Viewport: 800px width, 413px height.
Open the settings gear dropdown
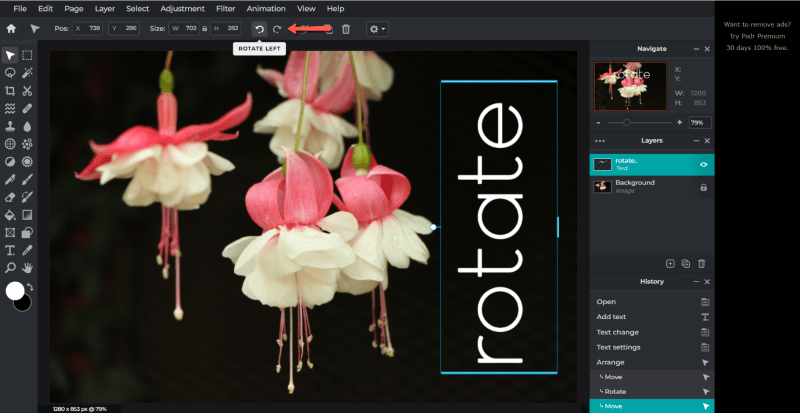tap(378, 29)
